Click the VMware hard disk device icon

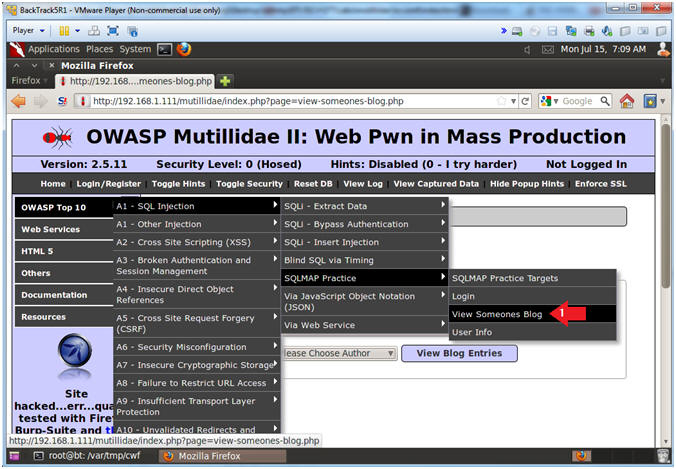(x=517, y=31)
